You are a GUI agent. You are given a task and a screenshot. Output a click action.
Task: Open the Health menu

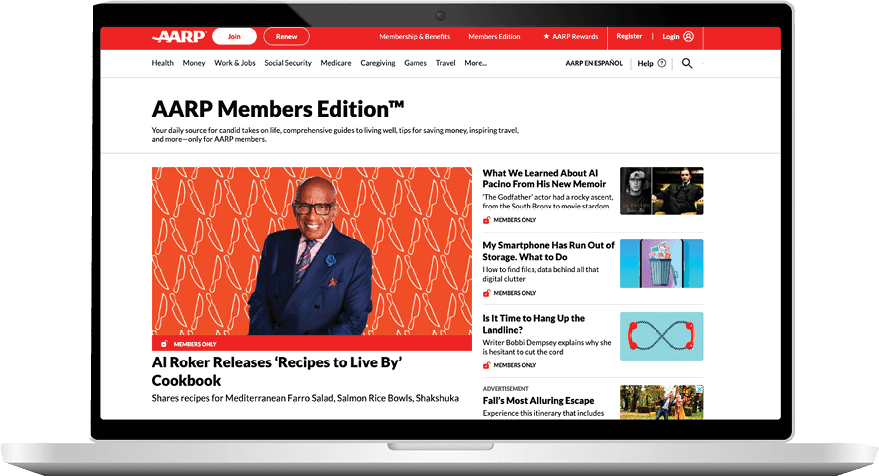(163, 63)
